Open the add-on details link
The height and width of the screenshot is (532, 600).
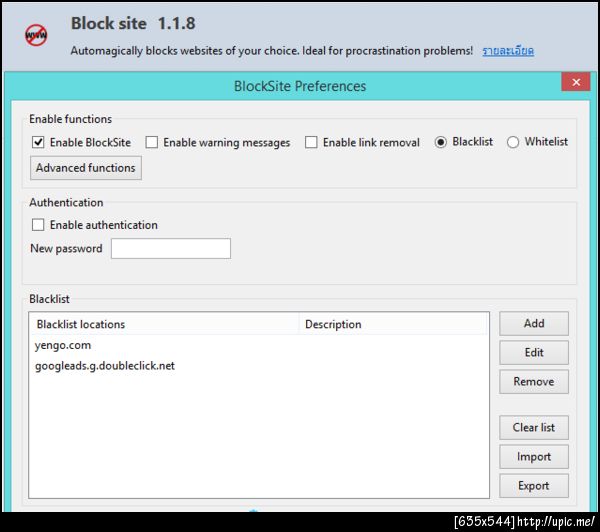508,50
